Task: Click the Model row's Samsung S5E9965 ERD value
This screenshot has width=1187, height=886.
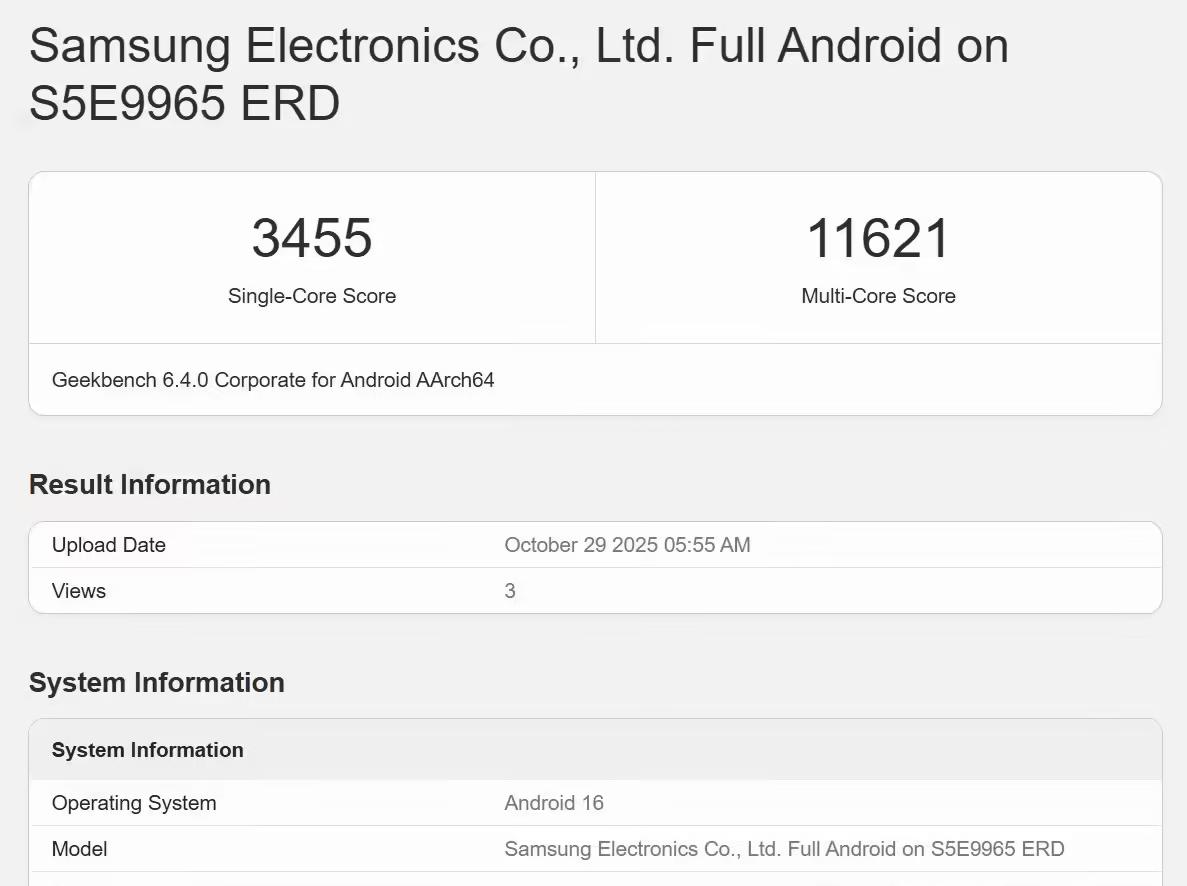Action: click(x=784, y=849)
